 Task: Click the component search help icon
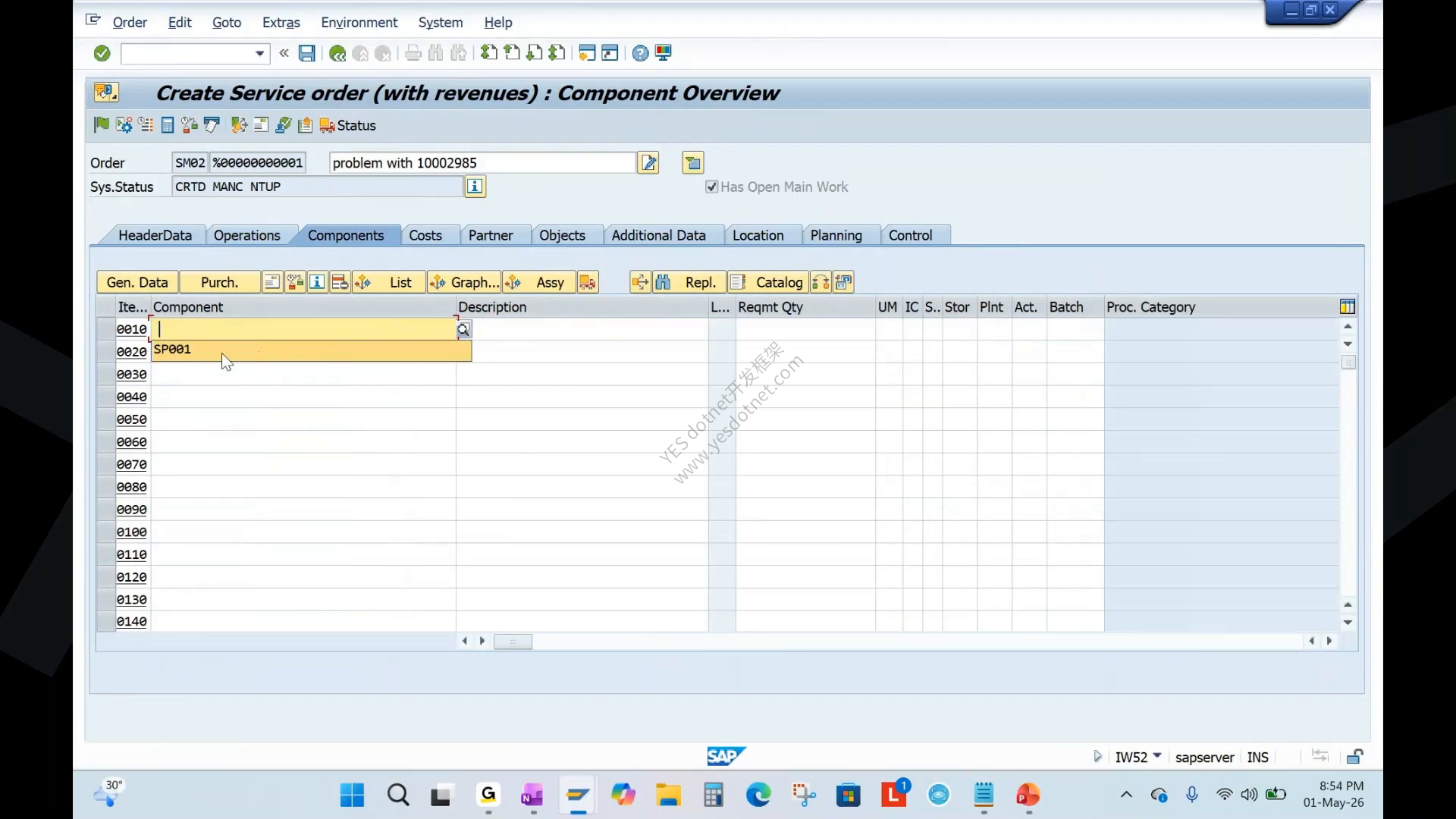pyautogui.click(x=463, y=329)
